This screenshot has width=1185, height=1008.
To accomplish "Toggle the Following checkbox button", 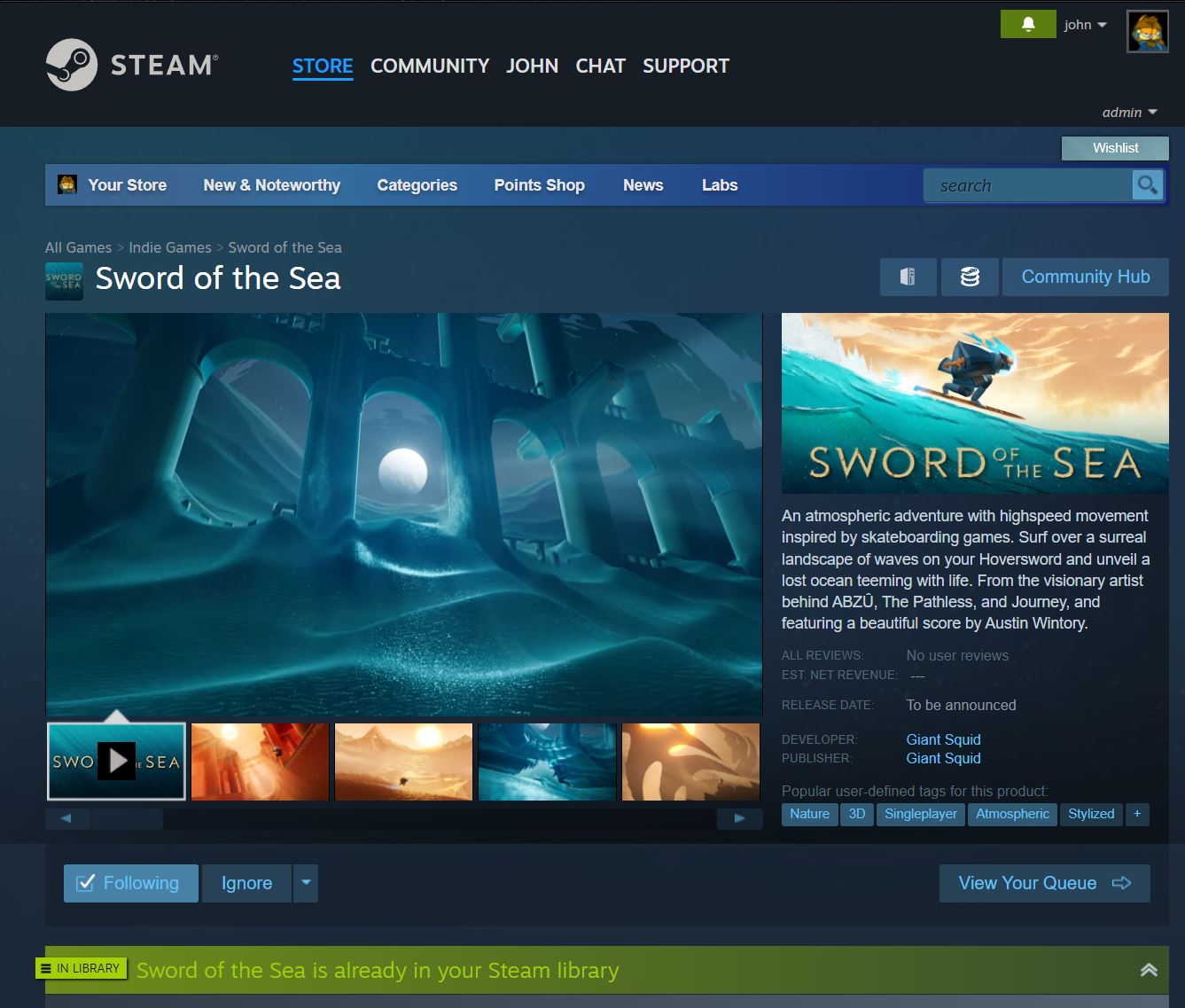I will click(x=130, y=883).
